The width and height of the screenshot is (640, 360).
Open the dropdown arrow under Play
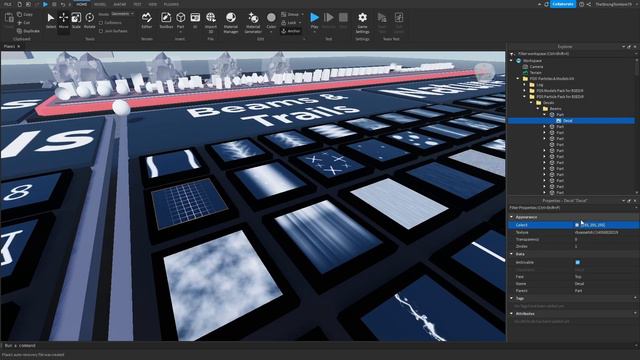click(314, 32)
